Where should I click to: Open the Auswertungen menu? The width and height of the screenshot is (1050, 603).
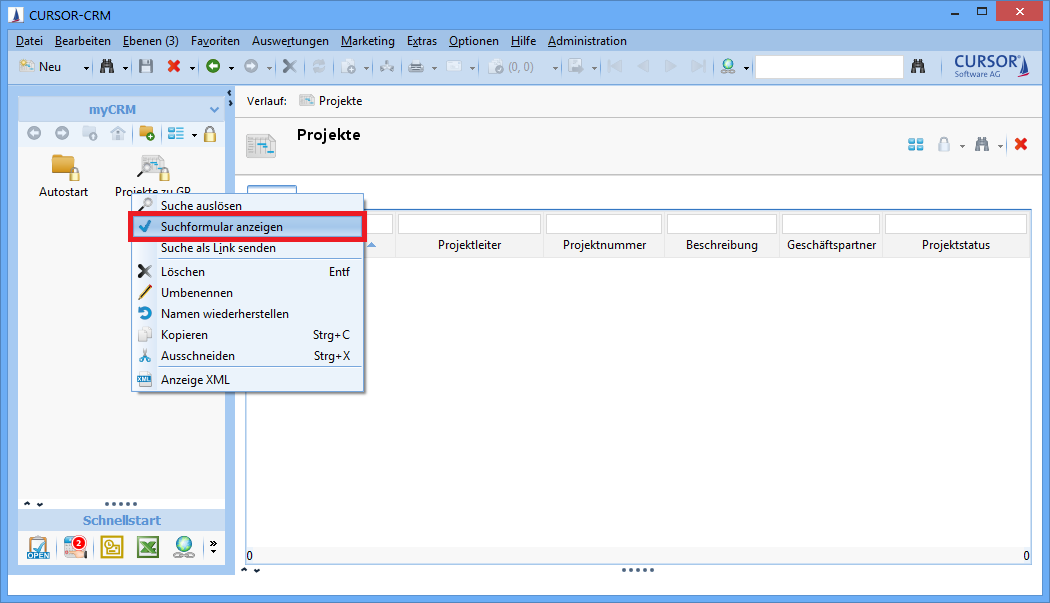[290, 41]
